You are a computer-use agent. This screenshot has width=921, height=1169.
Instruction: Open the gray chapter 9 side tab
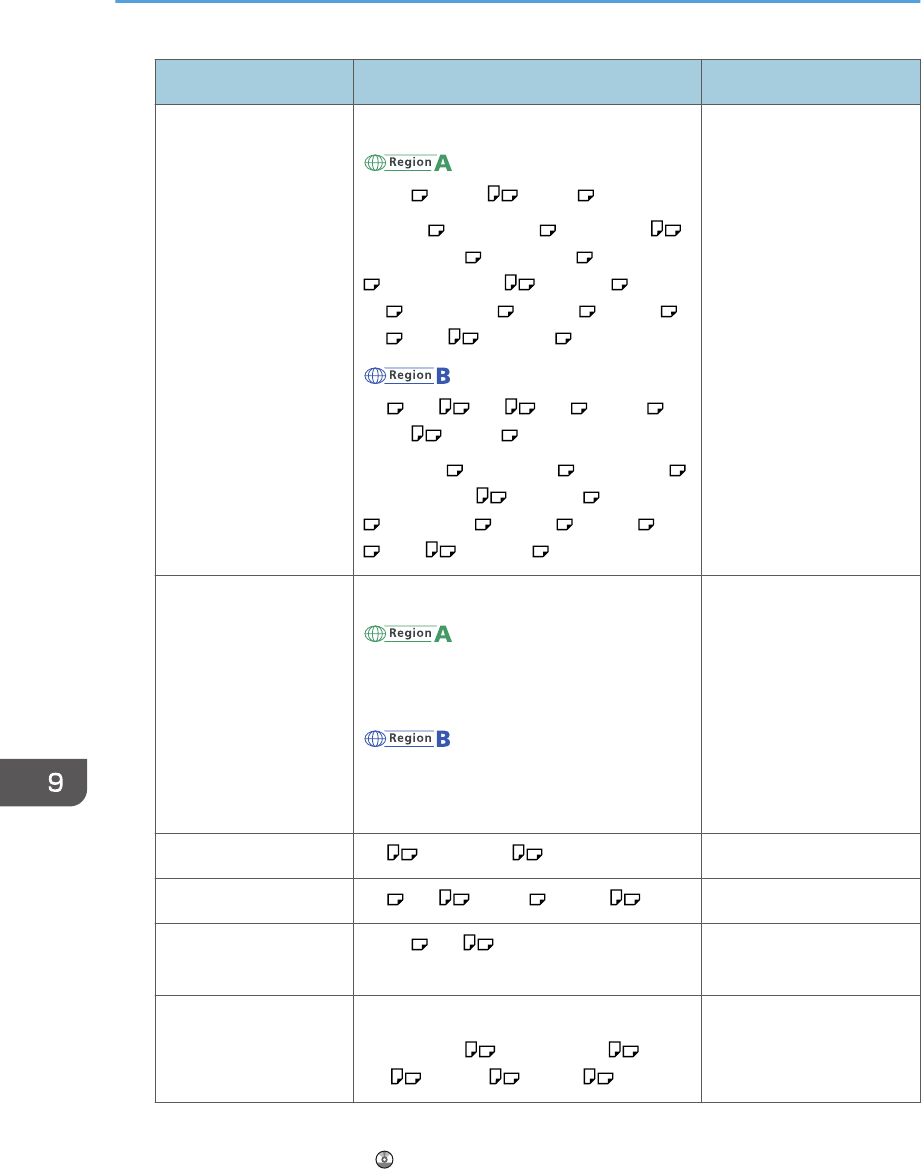pos(43,782)
